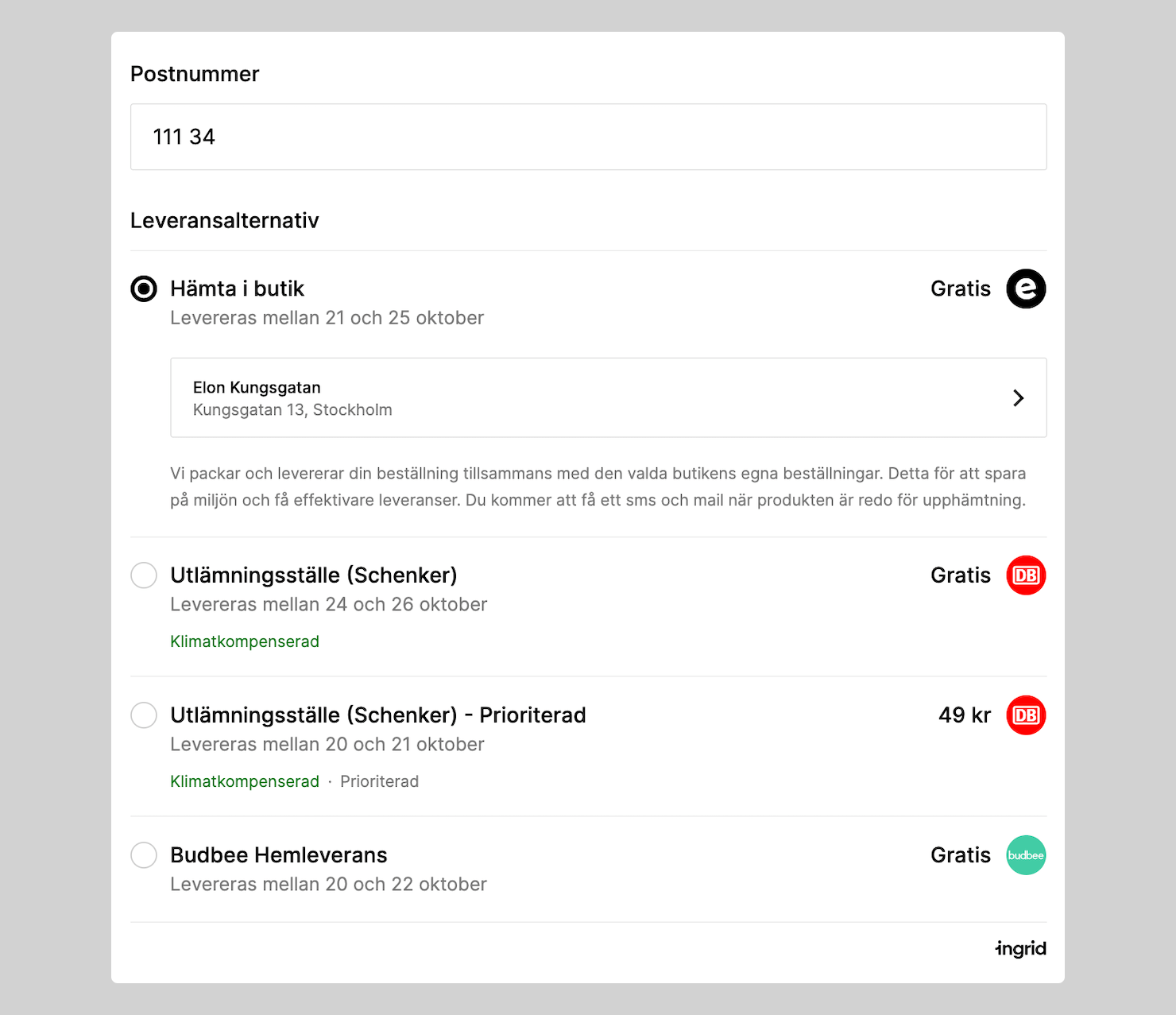Click the DB Schenker logo for standard pickup
Image resolution: width=1176 pixels, height=1015 pixels.
pyautogui.click(x=1026, y=575)
